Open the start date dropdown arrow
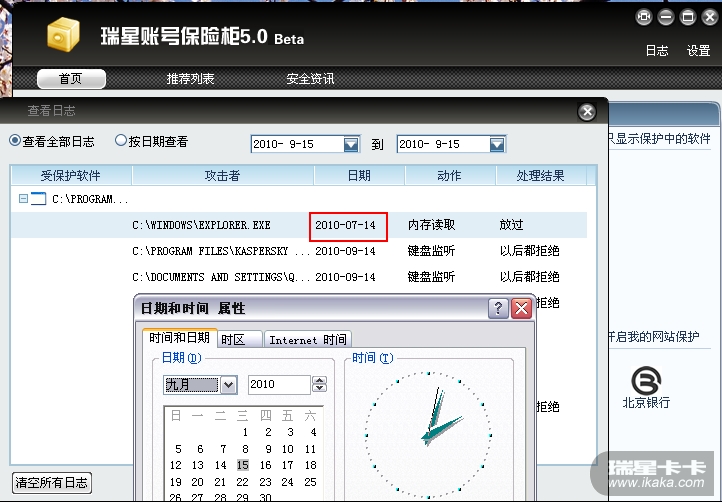This screenshot has width=722, height=502. (x=351, y=145)
